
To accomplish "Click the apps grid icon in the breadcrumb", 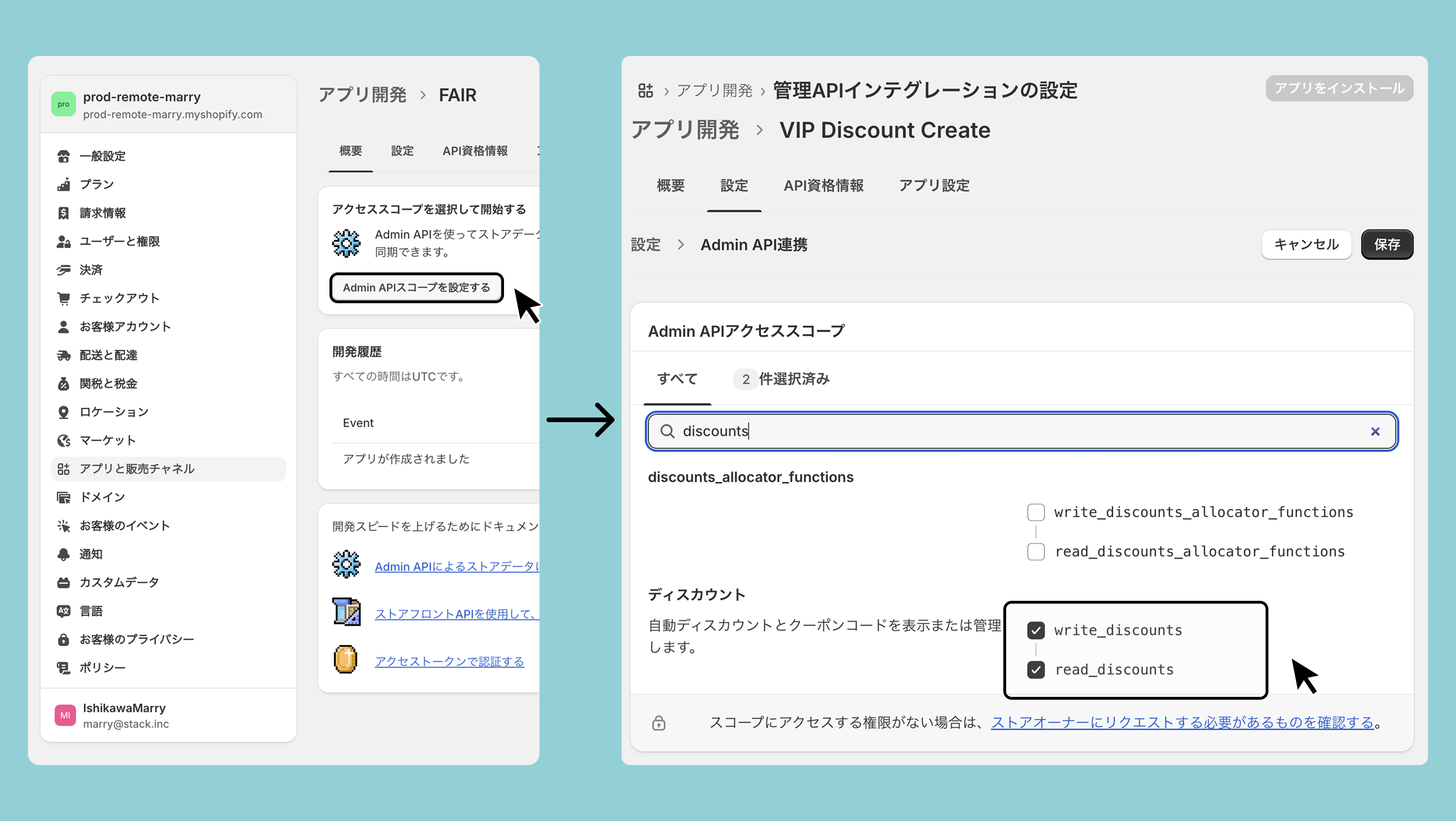I will (x=645, y=90).
